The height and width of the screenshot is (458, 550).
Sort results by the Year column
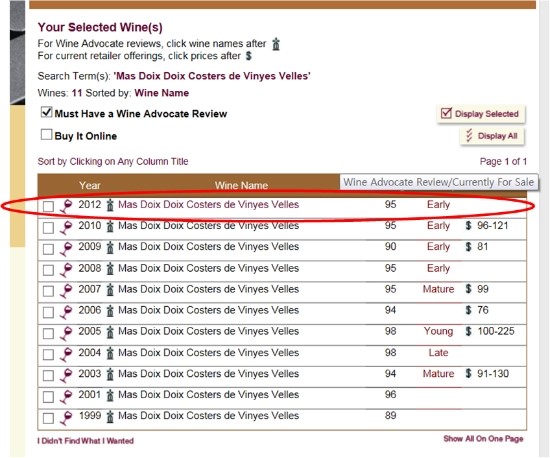[x=90, y=185]
